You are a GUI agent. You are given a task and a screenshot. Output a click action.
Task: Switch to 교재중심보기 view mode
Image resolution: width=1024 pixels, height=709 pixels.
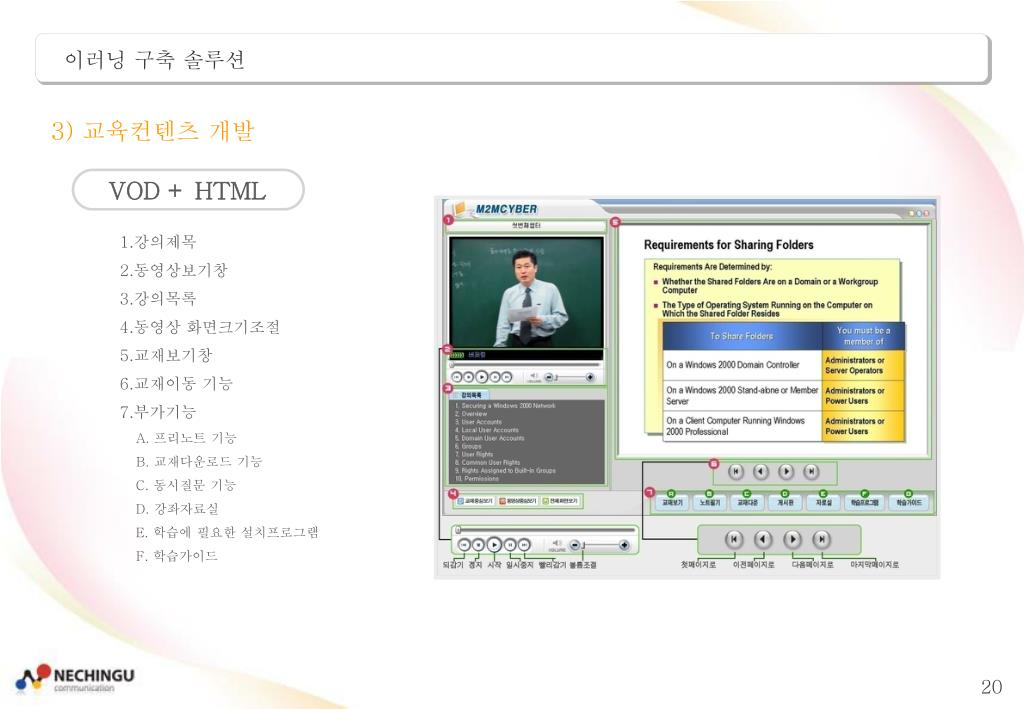(475, 501)
